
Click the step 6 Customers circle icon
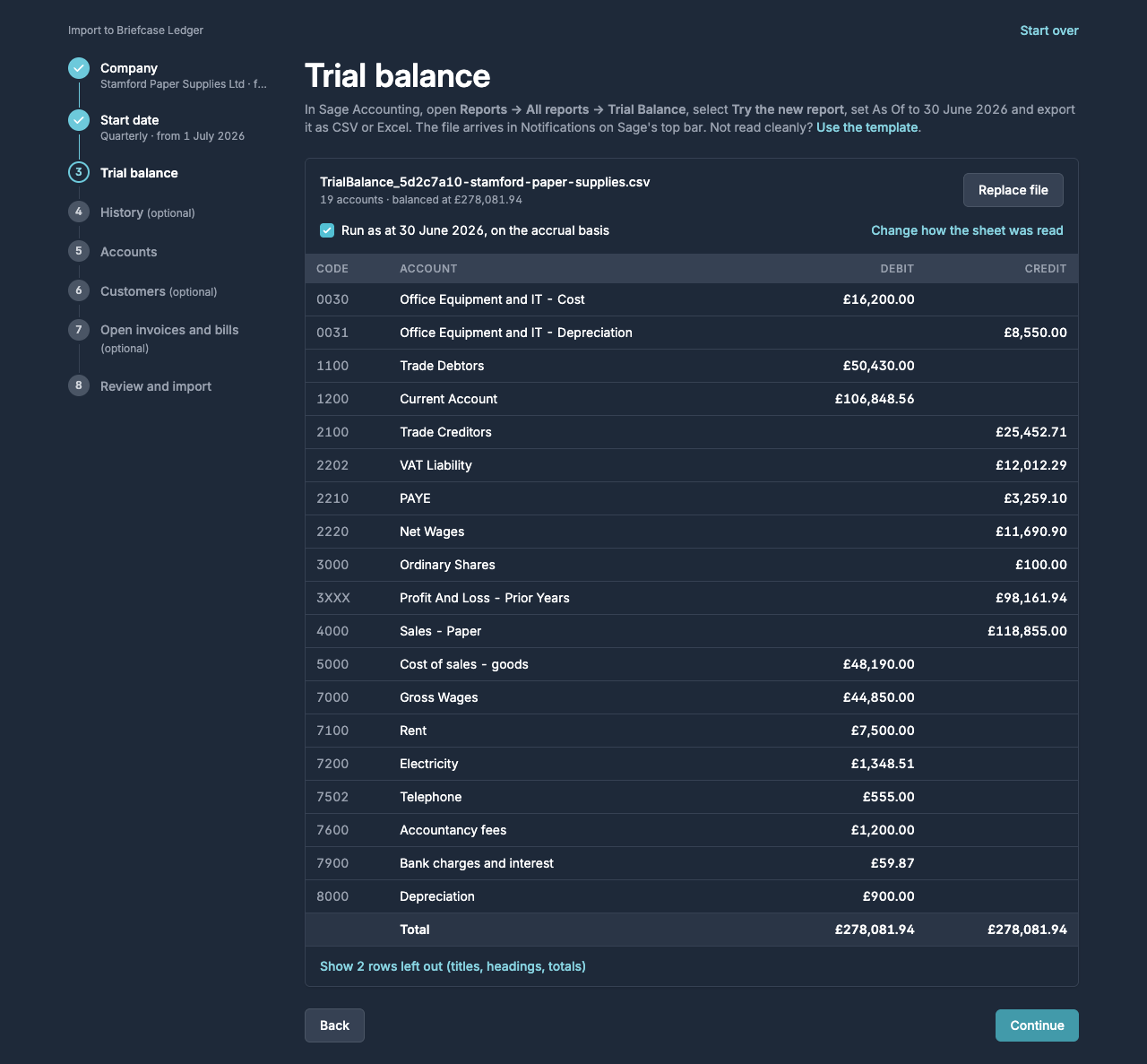click(x=79, y=290)
